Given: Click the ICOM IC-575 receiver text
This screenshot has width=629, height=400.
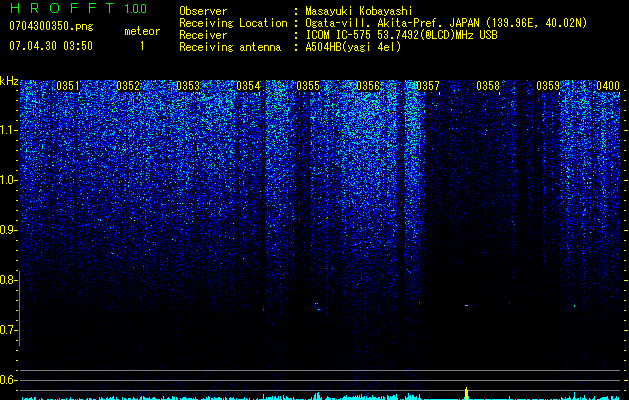Looking at the screenshot, I should pyautogui.click(x=401, y=35).
